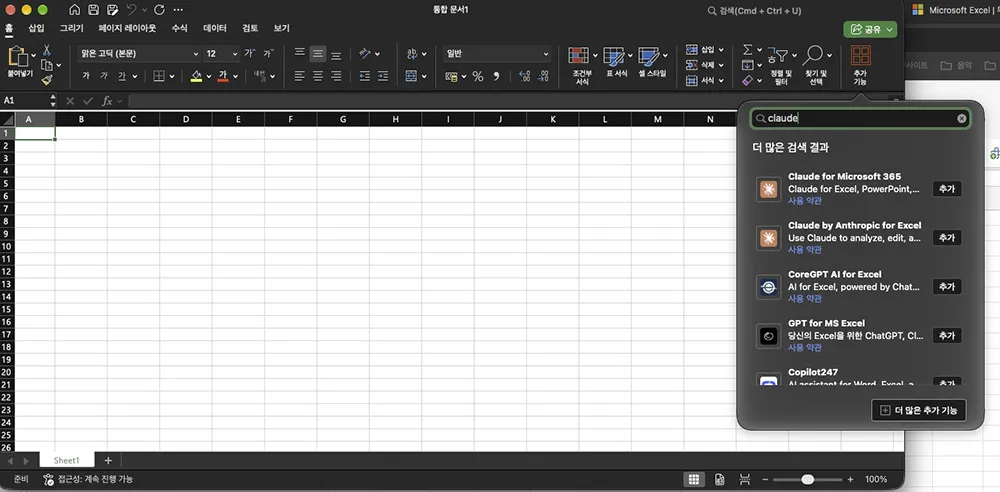Click the Save disk icon
The image size is (1000, 492).
pos(93,10)
